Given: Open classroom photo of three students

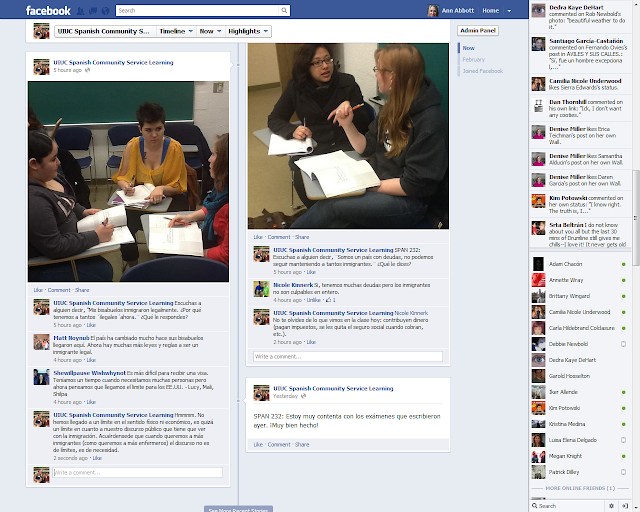Looking at the screenshot, I should click(128, 182).
